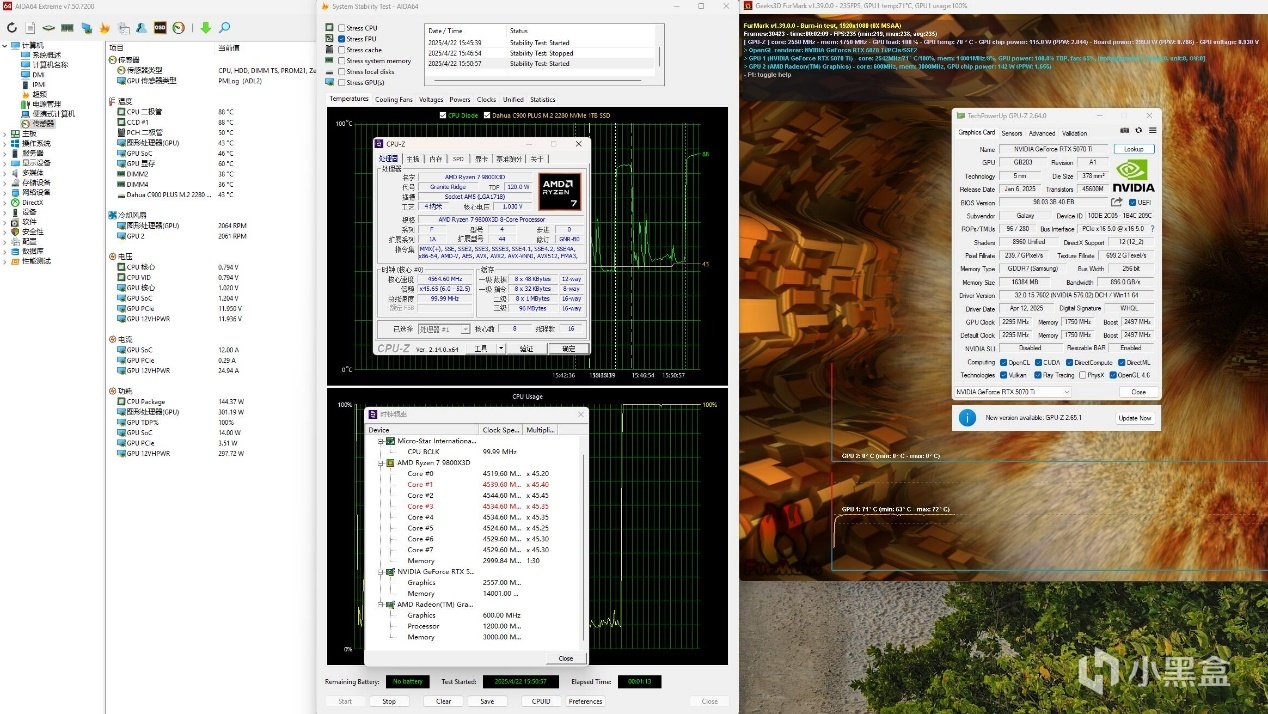Collapse the 计算机 tree node
The width and height of the screenshot is (1268, 714).
coord(4,46)
